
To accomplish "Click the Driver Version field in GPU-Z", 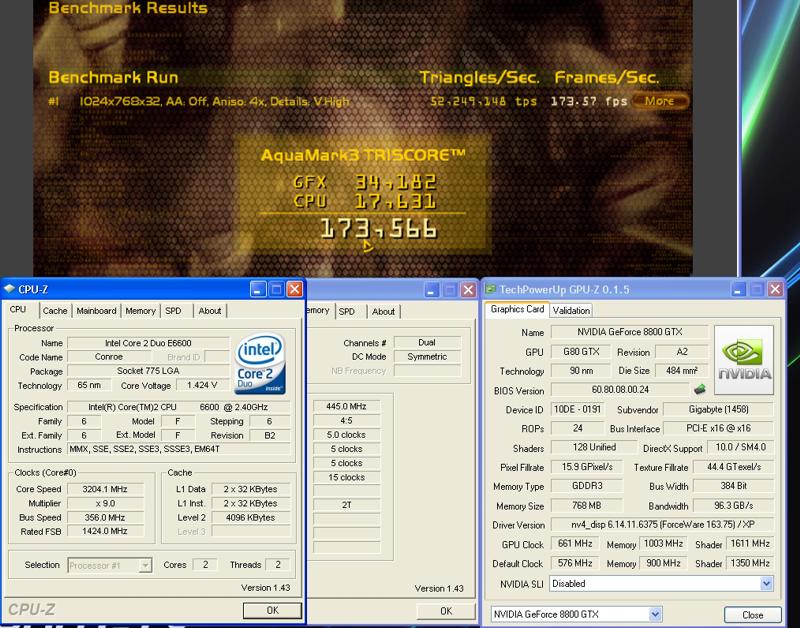I will click(x=662, y=524).
